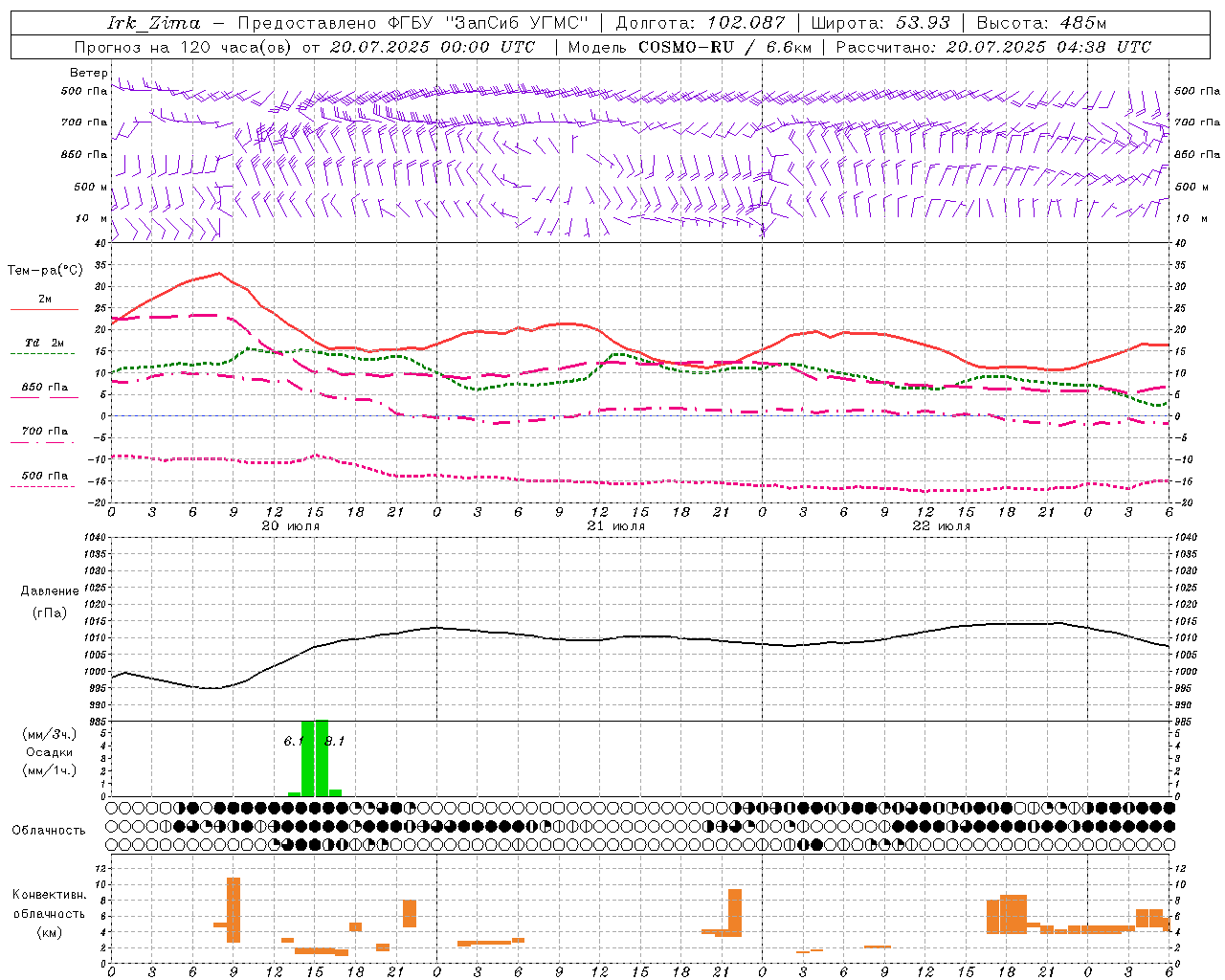This screenshot has height=980, width=1225.
Task: Select the Широта: 53.93 header value
Action: coord(881,23)
